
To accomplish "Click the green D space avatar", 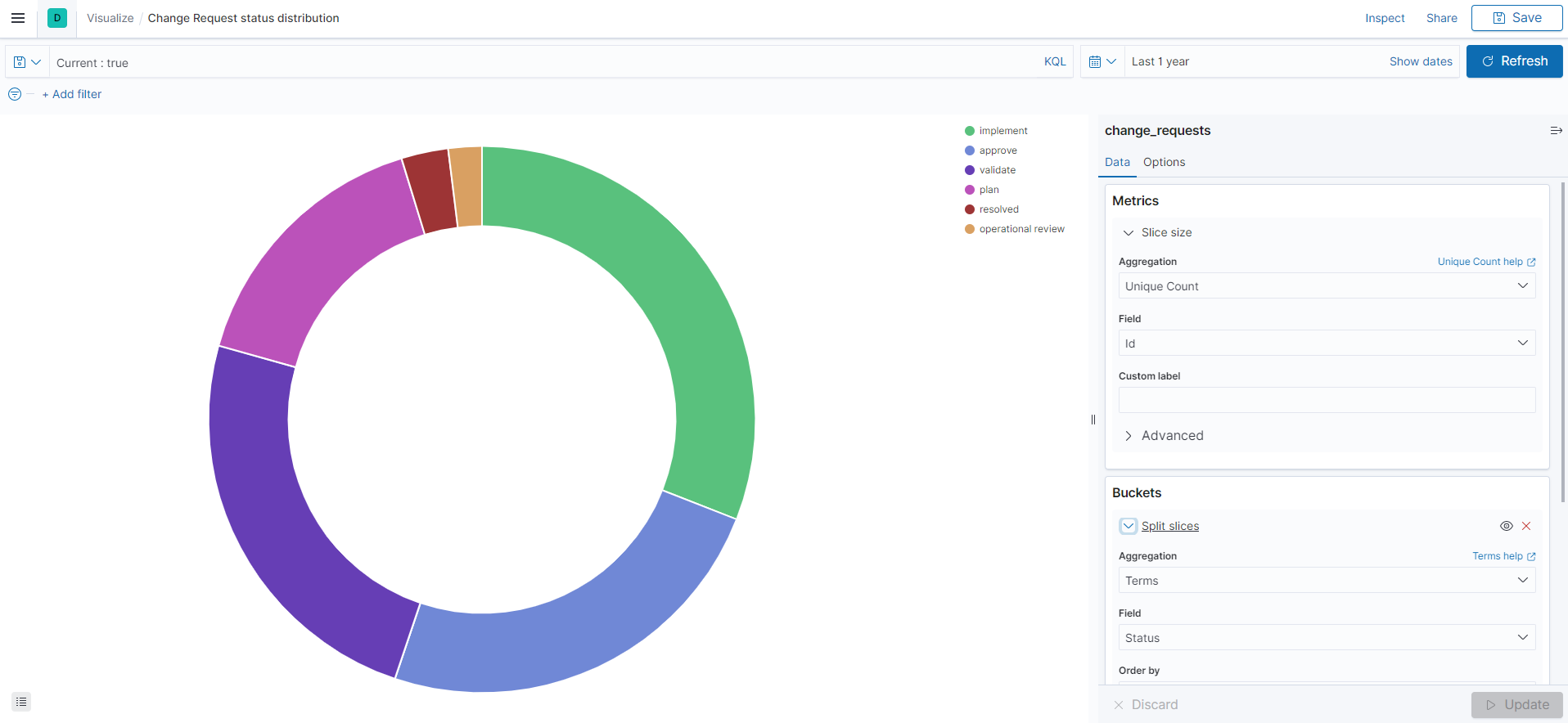I will click(x=57, y=18).
